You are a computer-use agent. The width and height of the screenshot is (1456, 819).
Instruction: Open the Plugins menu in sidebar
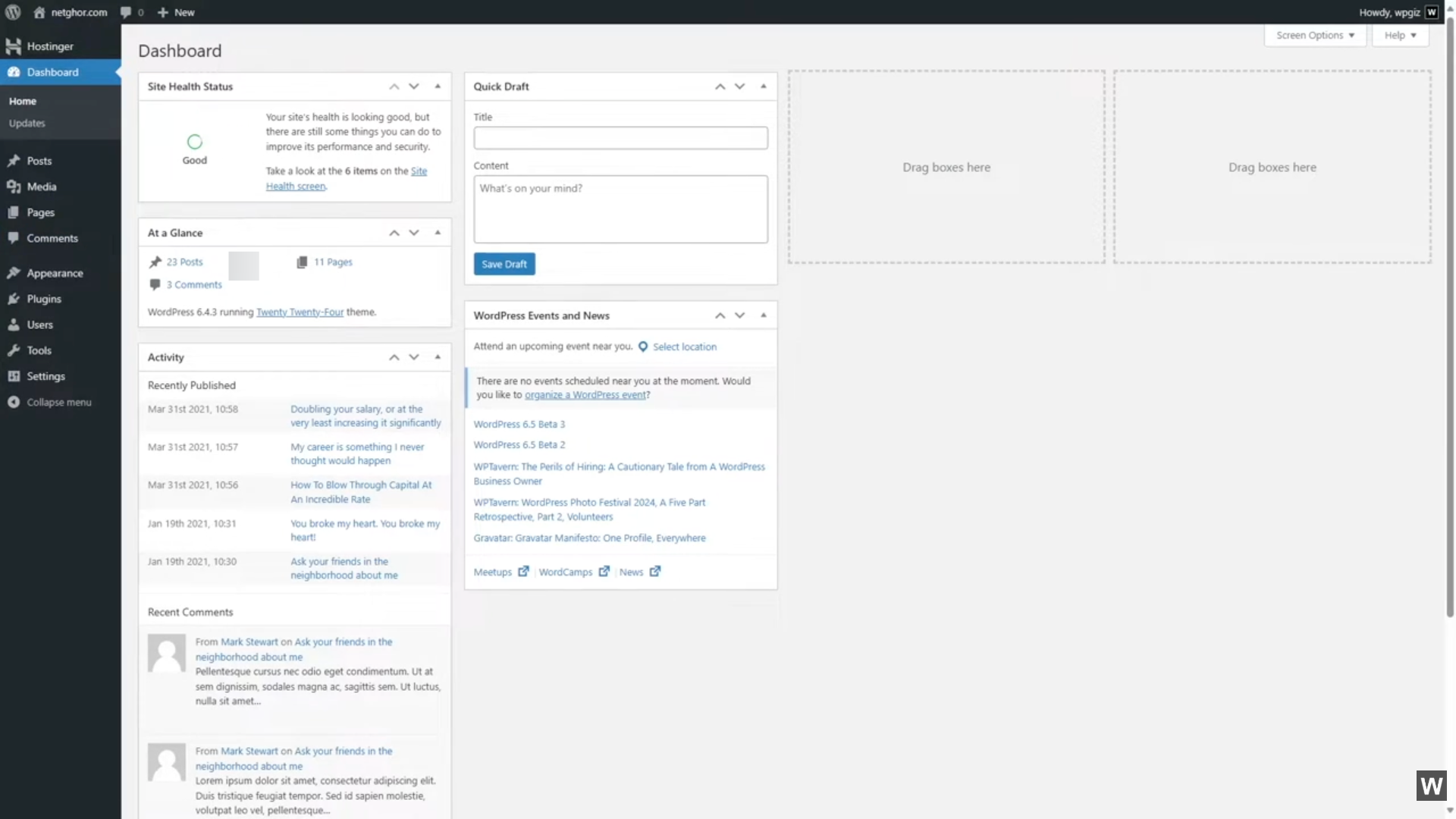tap(44, 299)
